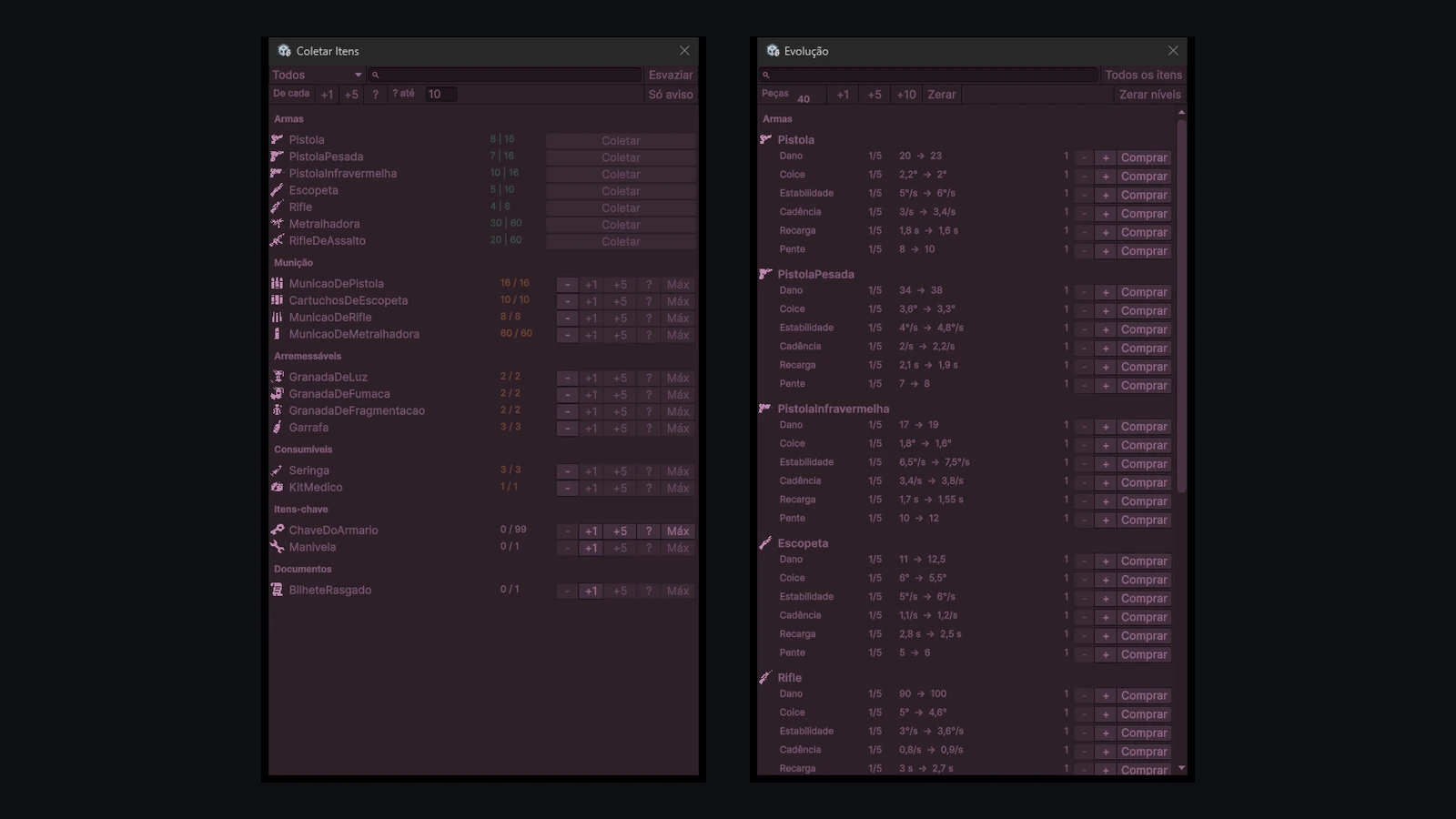Click the '? até' value field showing 10
The height and width of the screenshot is (819, 1456).
point(441,94)
